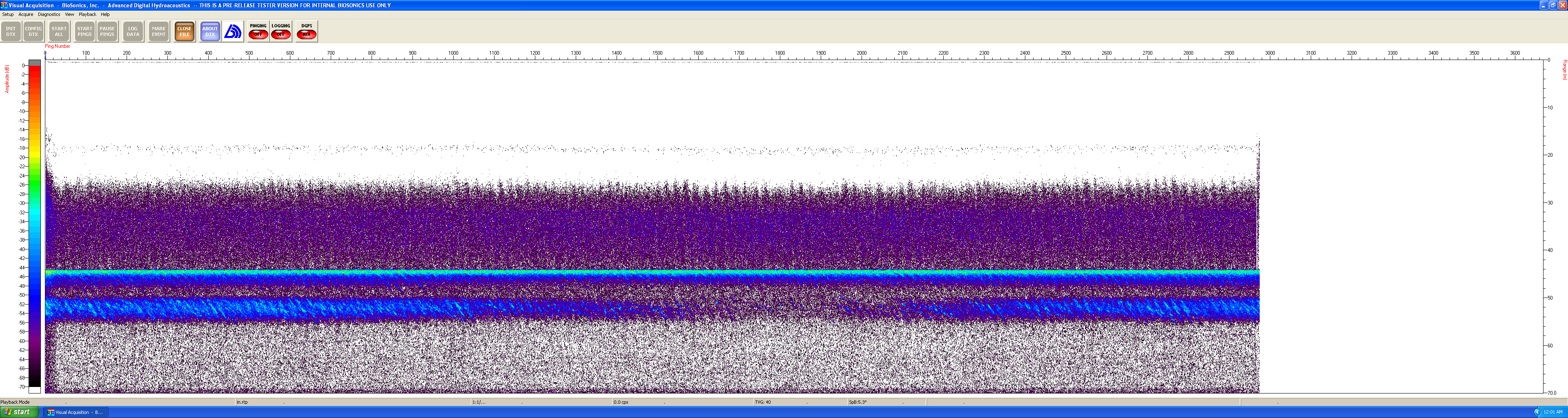The height and width of the screenshot is (418, 1568).
Task: Click 'in.rtp' file name in status bar
Action: click(x=242, y=402)
